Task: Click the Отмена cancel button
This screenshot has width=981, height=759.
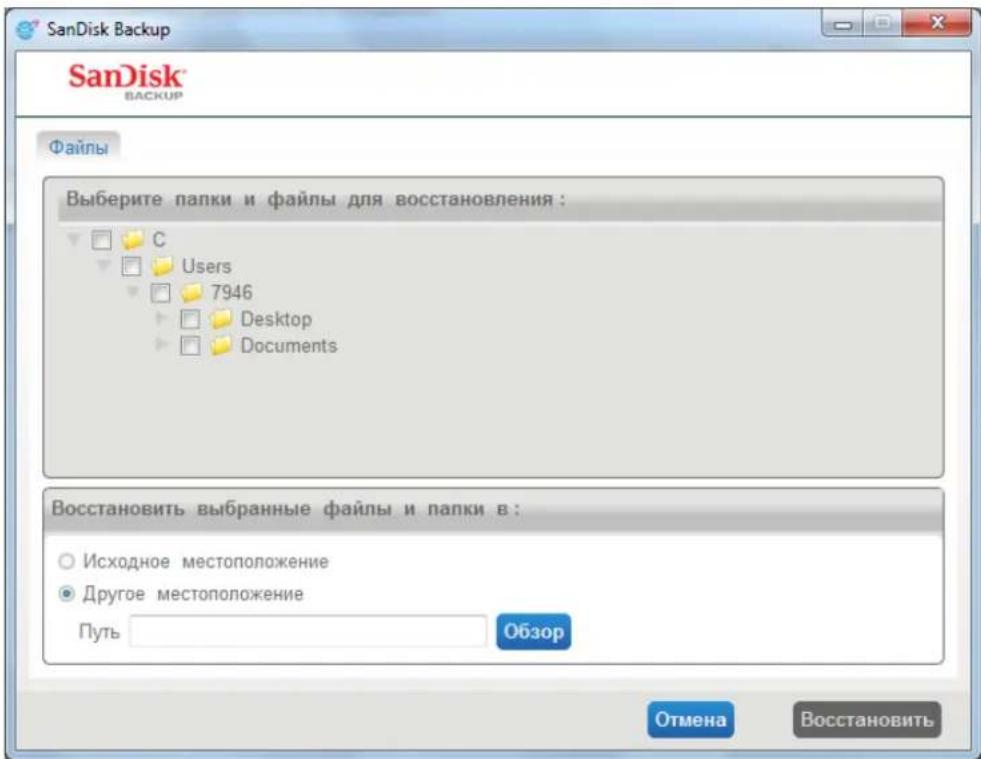Action: [691, 720]
